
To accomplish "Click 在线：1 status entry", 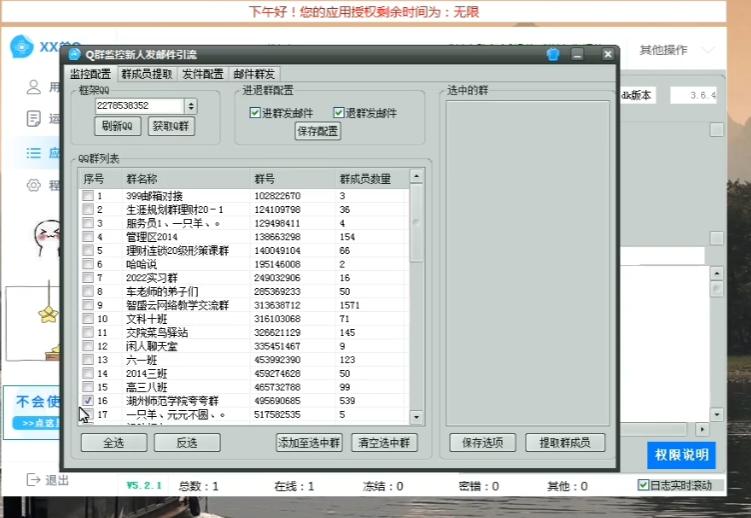I will click(x=294, y=486).
